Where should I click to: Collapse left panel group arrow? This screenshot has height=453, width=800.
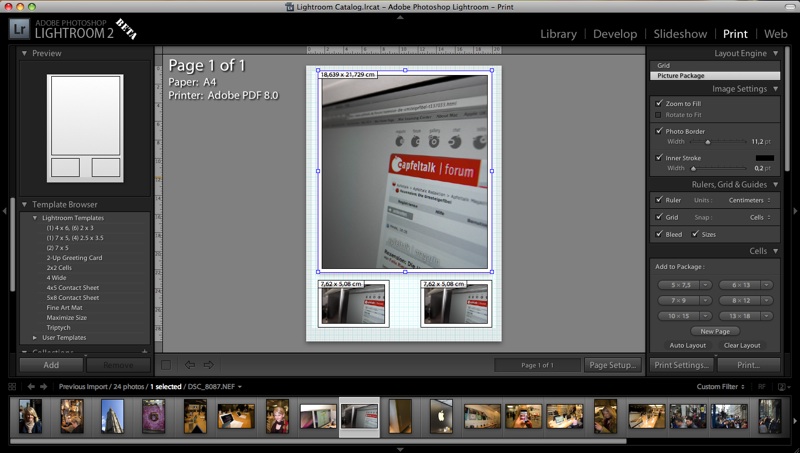pyautogui.click(x=4, y=211)
